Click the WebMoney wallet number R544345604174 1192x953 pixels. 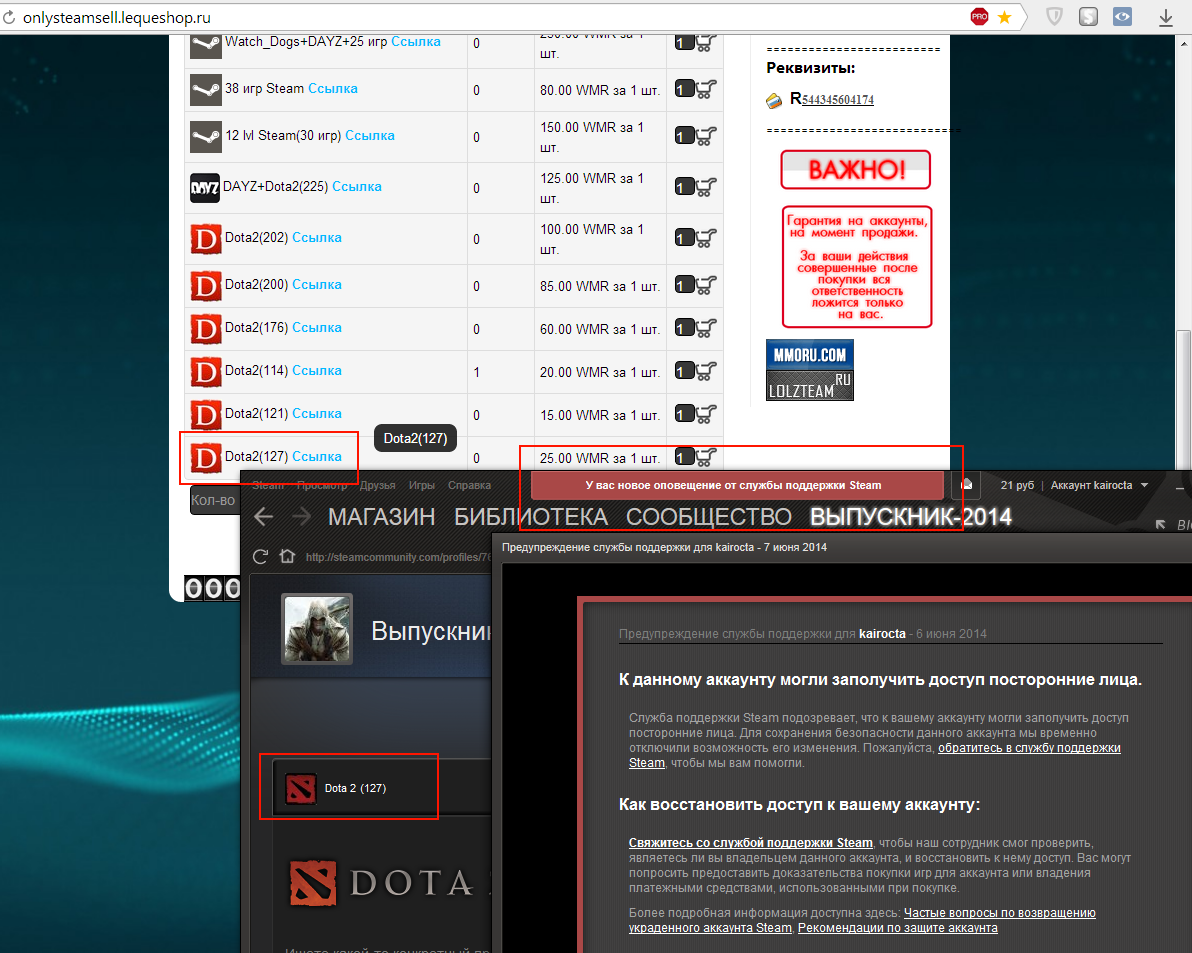(x=832, y=99)
